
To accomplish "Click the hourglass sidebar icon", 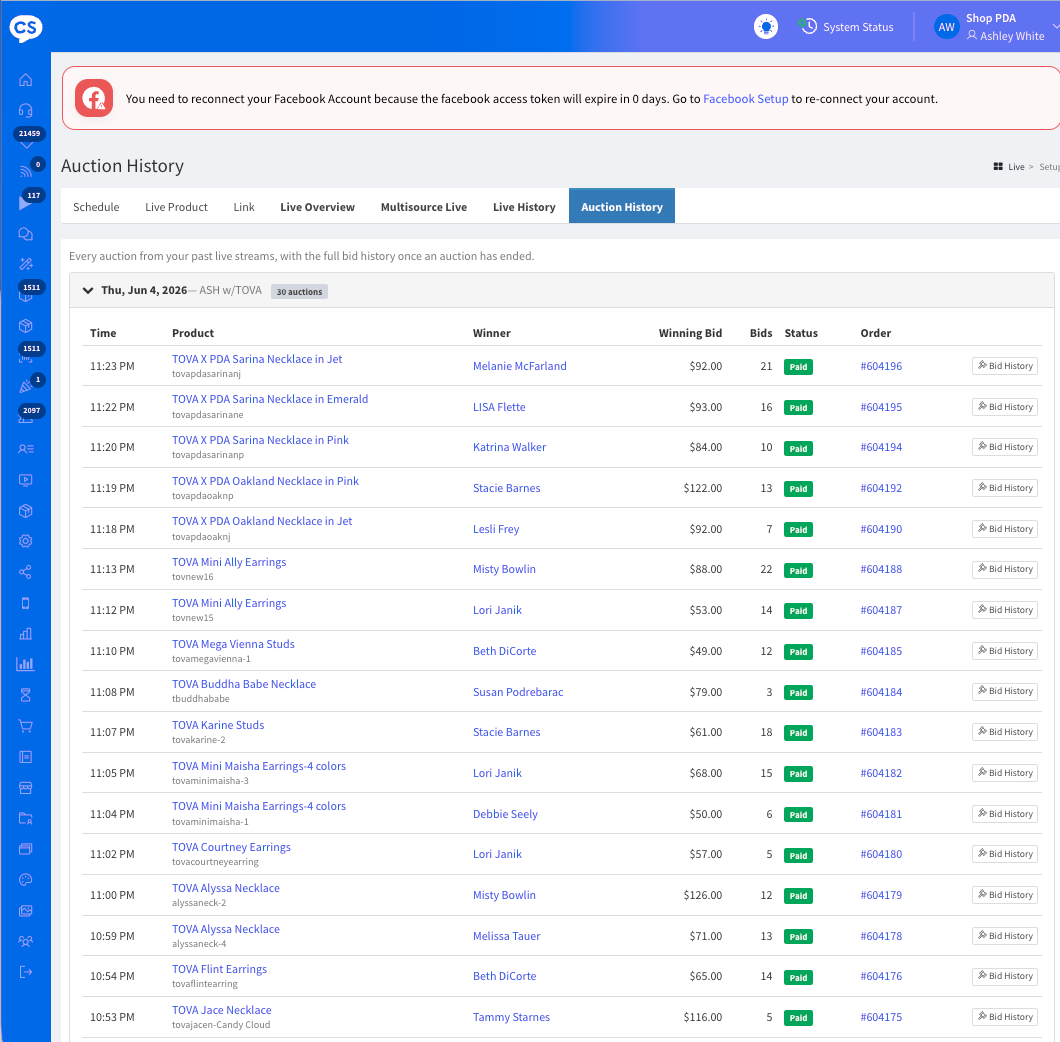I will coord(26,695).
